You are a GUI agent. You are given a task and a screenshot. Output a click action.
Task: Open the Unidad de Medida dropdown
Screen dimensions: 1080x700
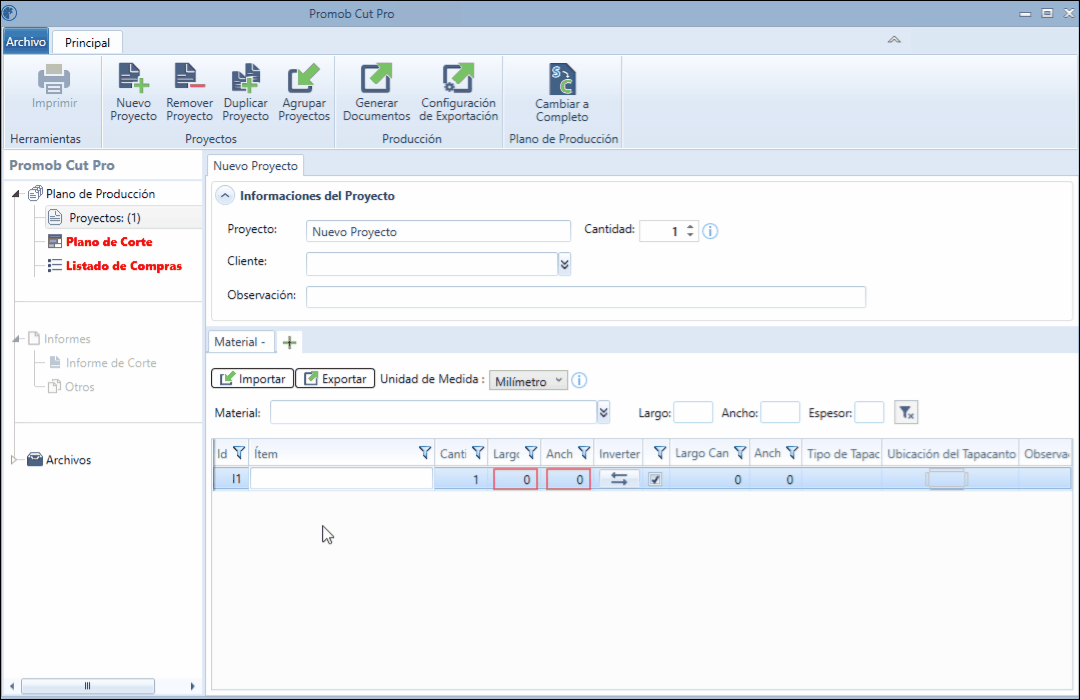pos(530,381)
